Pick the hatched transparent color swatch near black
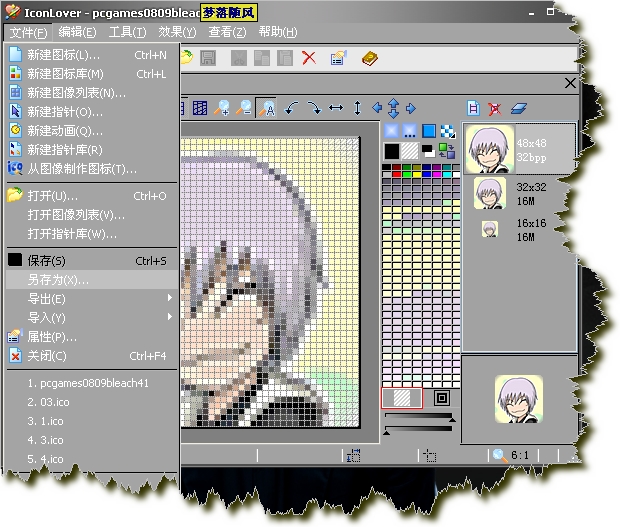This screenshot has height=527, width=620. point(410,151)
